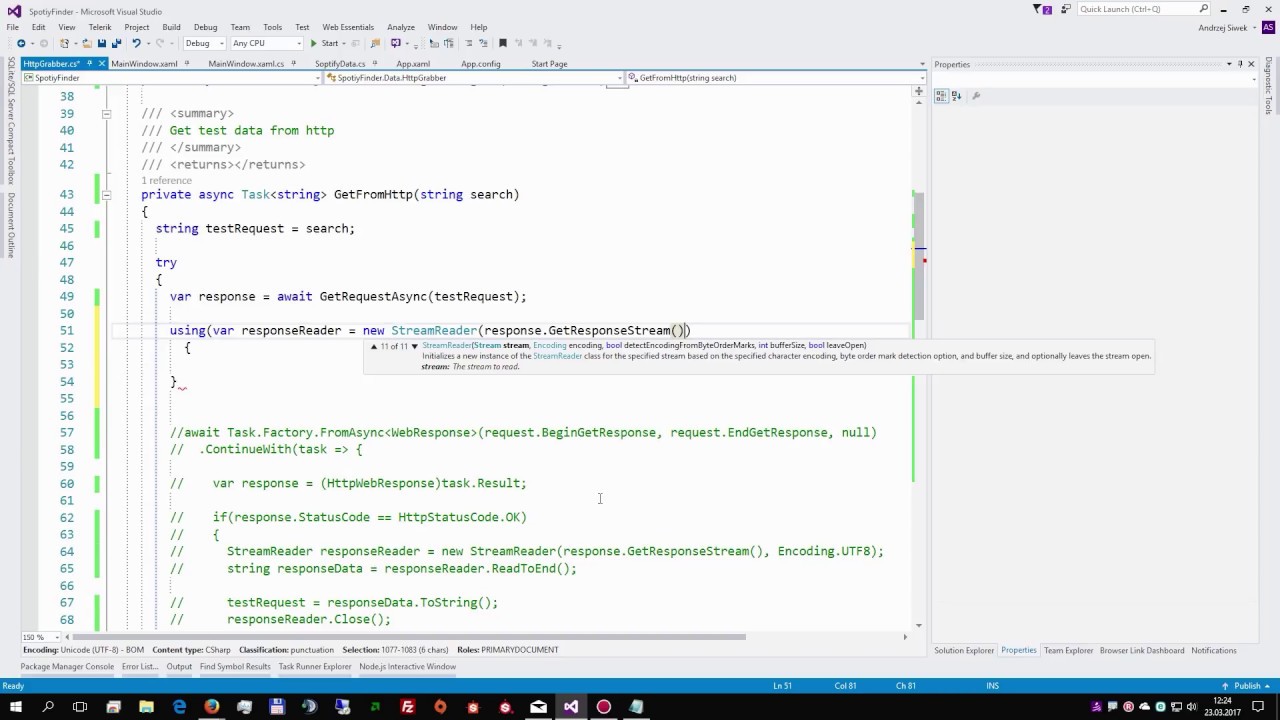Image resolution: width=1280 pixels, height=720 pixels.
Task: Sort Properties panel alphabetically
Action: coord(956,96)
